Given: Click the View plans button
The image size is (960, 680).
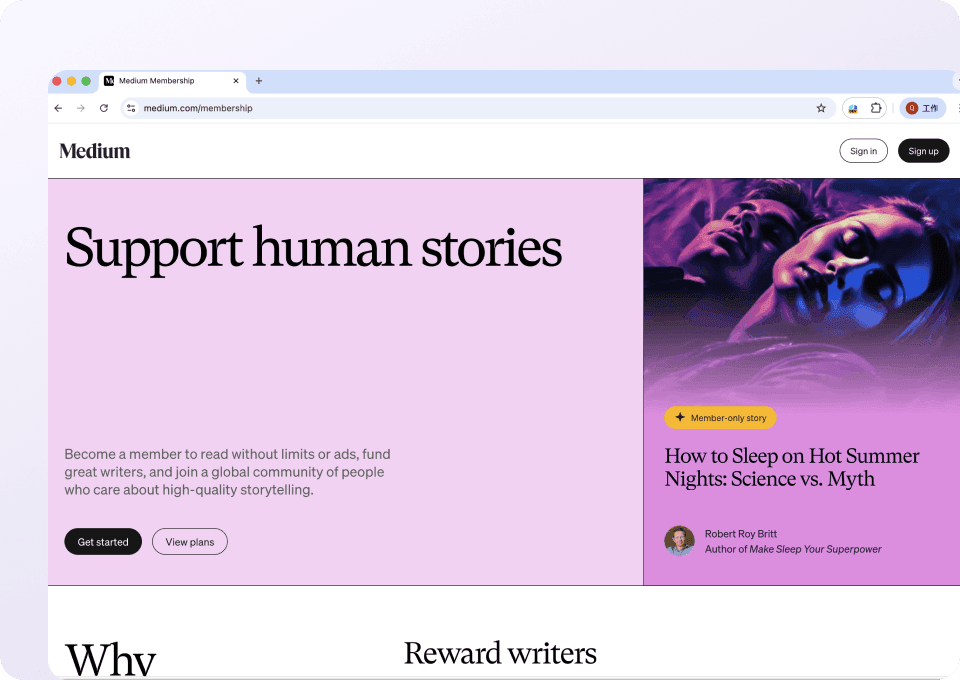Looking at the screenshot, I should pos(190,542).
